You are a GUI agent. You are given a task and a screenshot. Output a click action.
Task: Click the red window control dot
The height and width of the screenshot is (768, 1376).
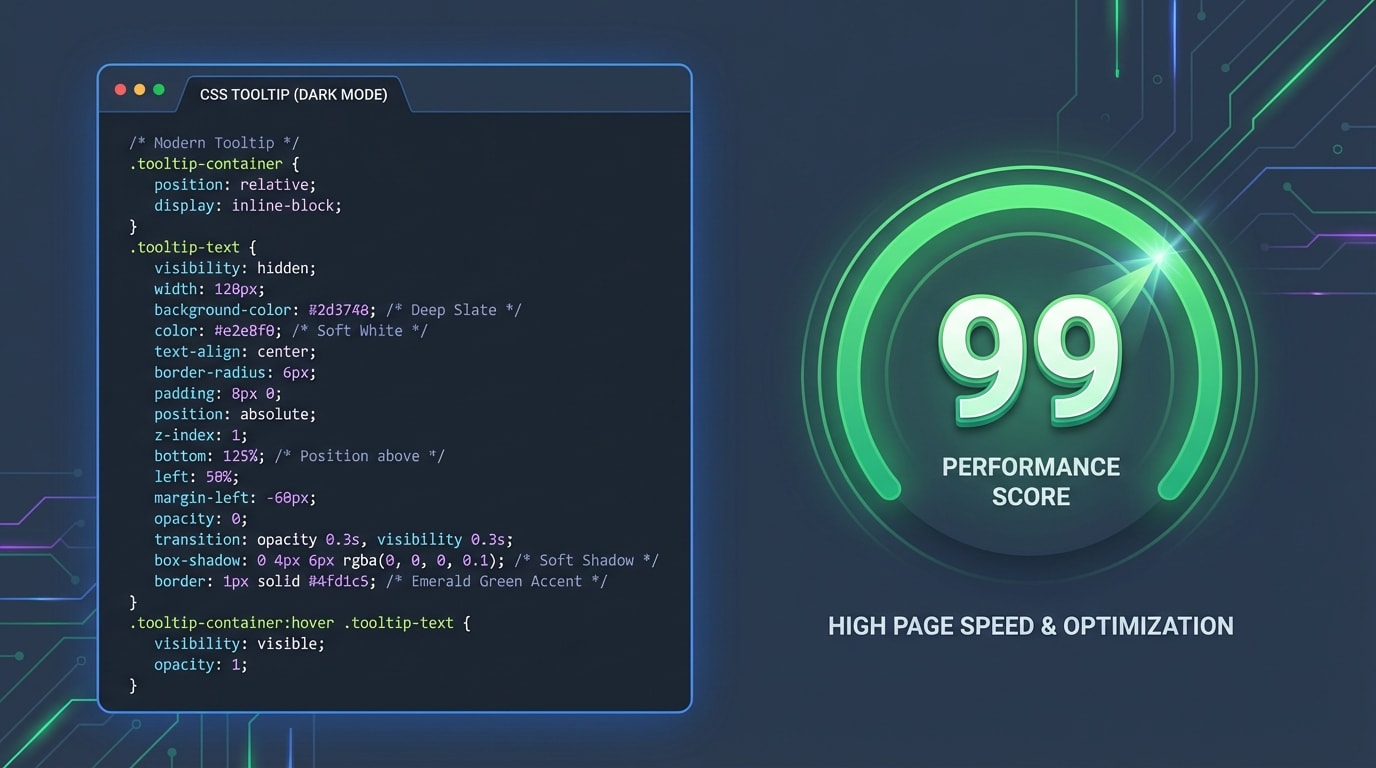(119, 88)
